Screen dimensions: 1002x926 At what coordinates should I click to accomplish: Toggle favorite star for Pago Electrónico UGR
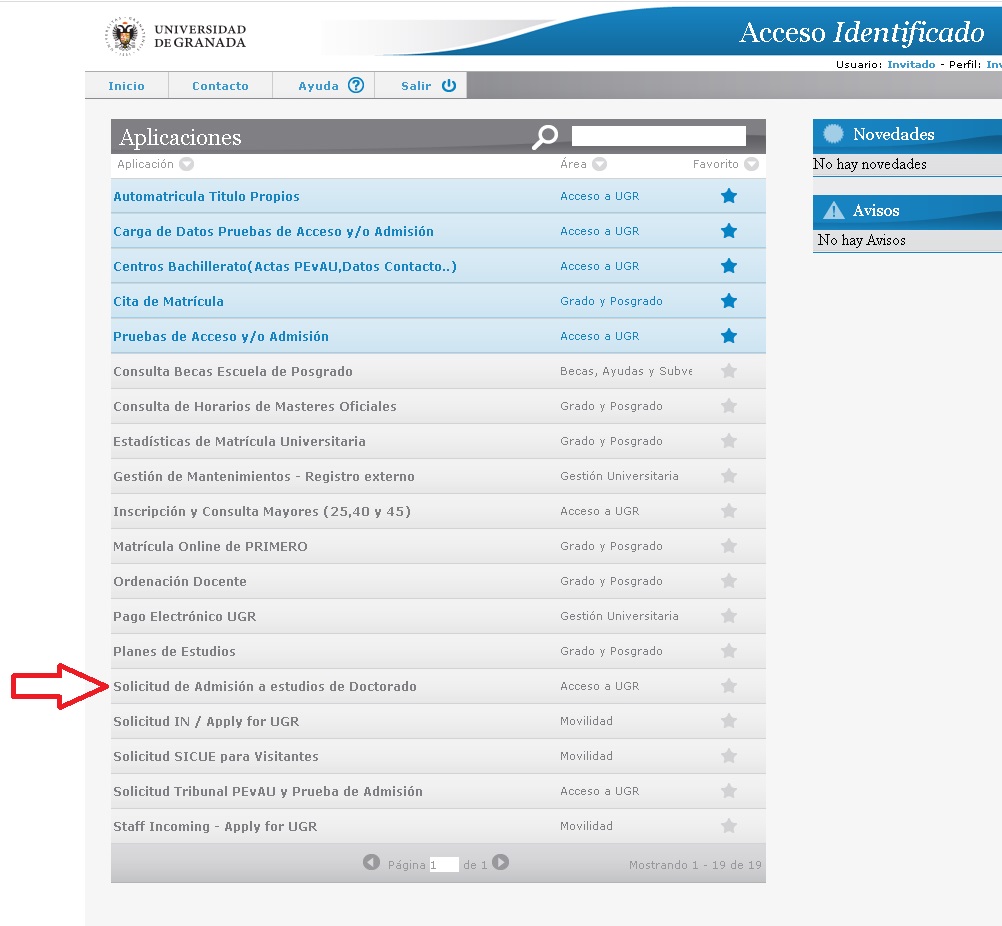tap(729, 616)
